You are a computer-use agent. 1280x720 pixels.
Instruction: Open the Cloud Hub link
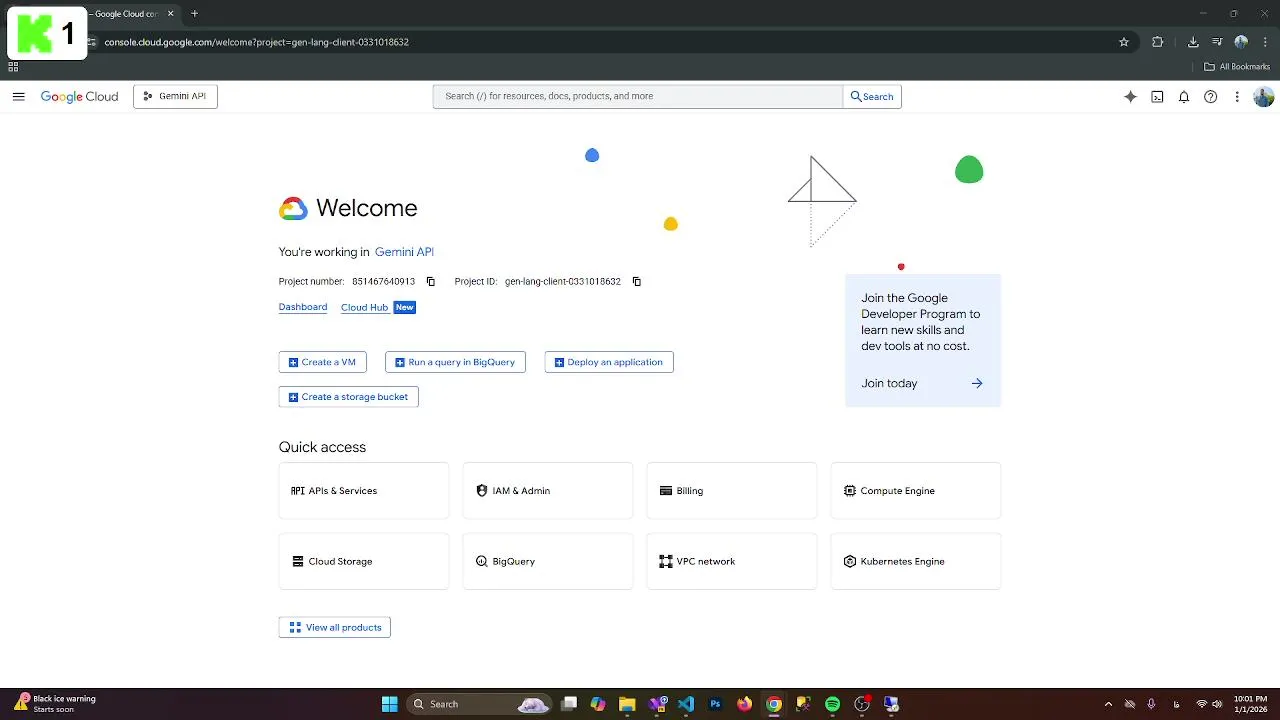pos(364,307)
